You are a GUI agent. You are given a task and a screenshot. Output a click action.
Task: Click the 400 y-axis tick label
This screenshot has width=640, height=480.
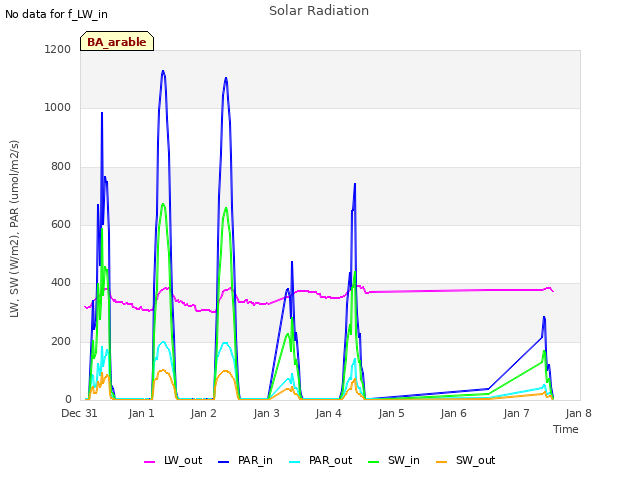pos(61,283)
